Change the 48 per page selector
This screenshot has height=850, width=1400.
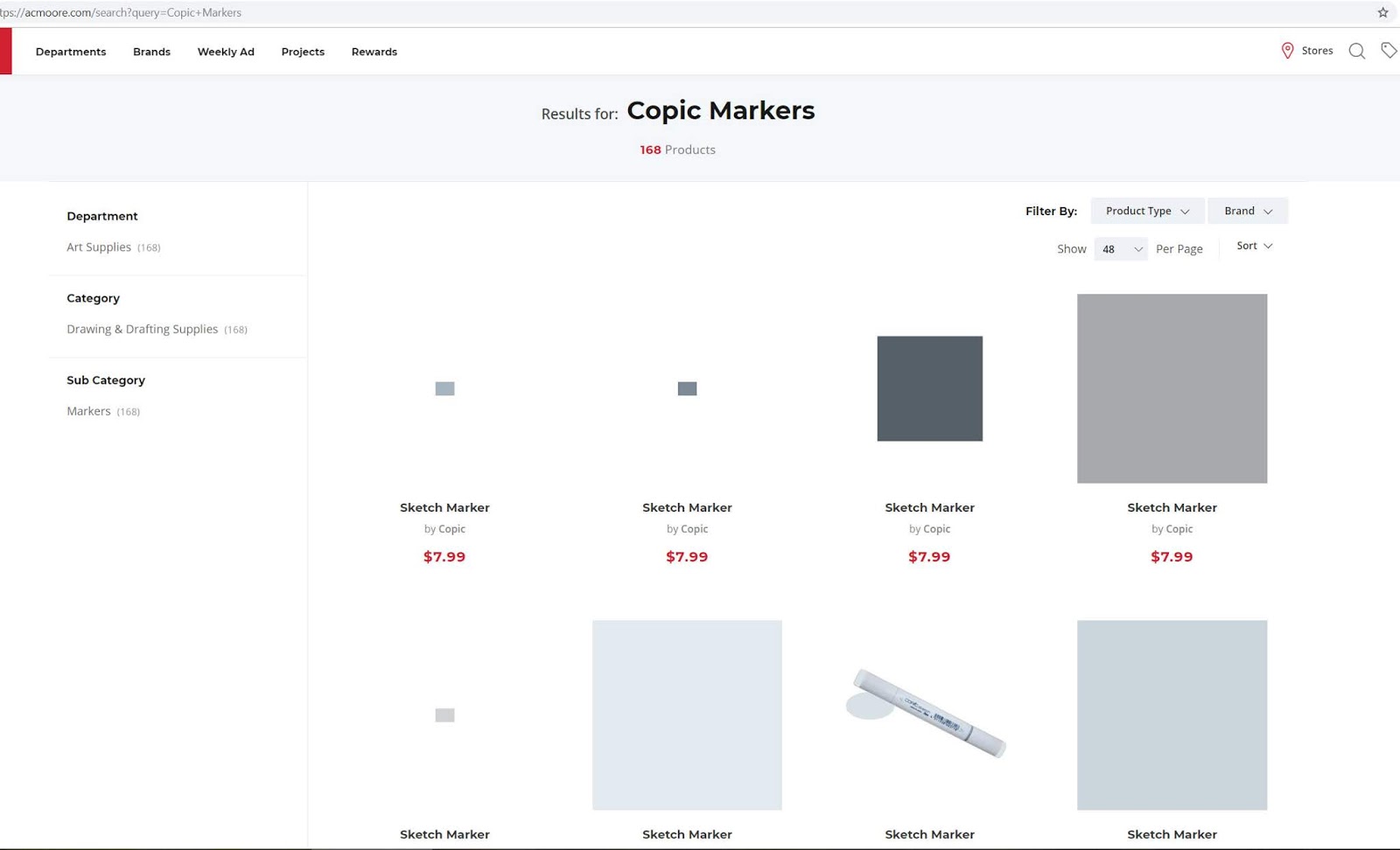point(1121,249)
